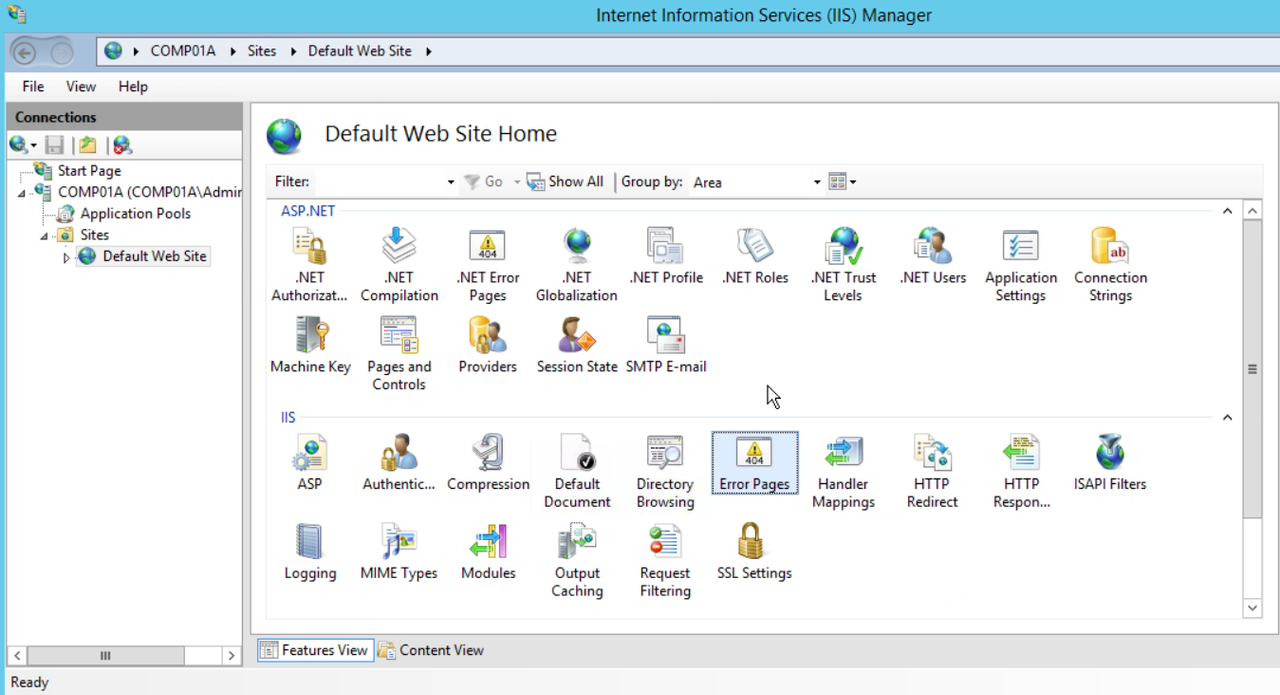
Task: Open the View menu
Action: (x=81, y=86)
